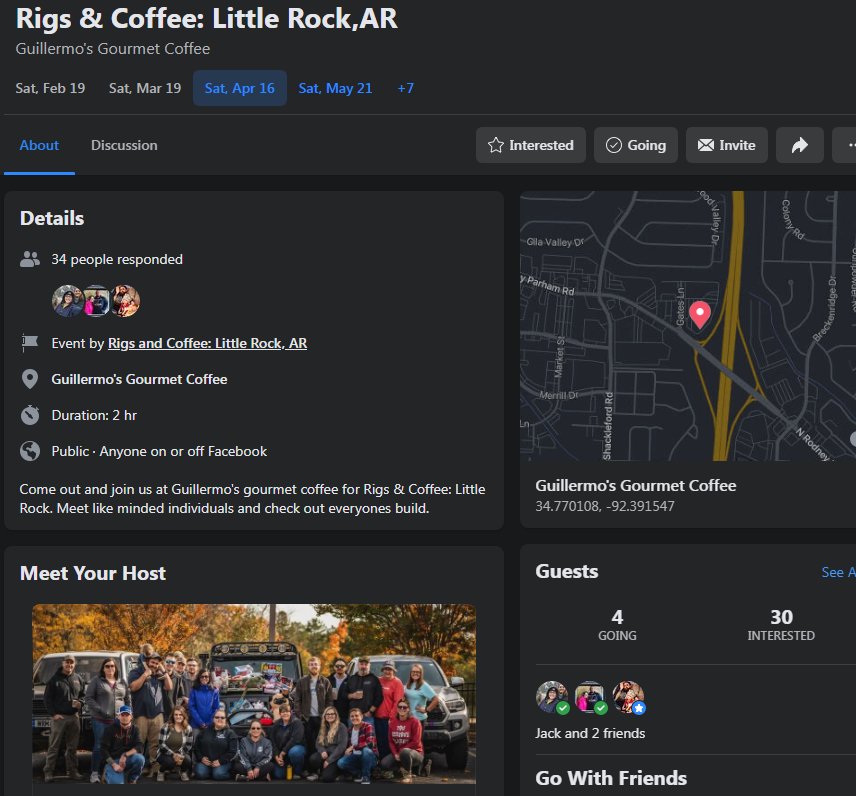856x796 pixels.
Task: Open the host group photo
Action: point(254,694)
